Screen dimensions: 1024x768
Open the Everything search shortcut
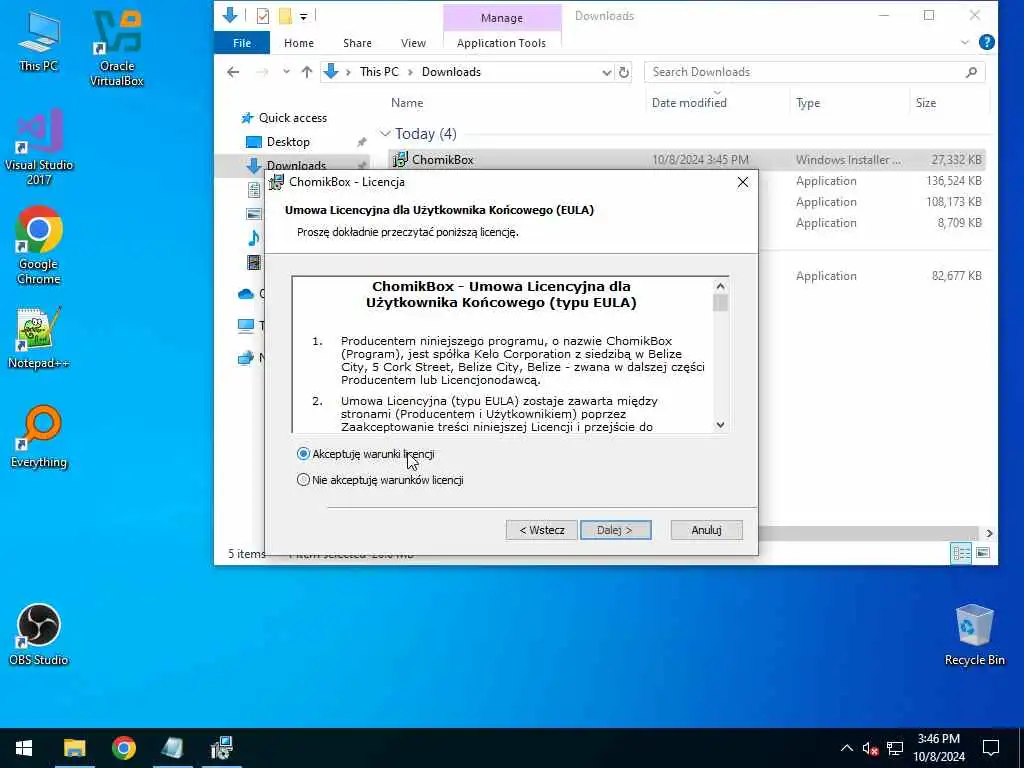[39, 437]
